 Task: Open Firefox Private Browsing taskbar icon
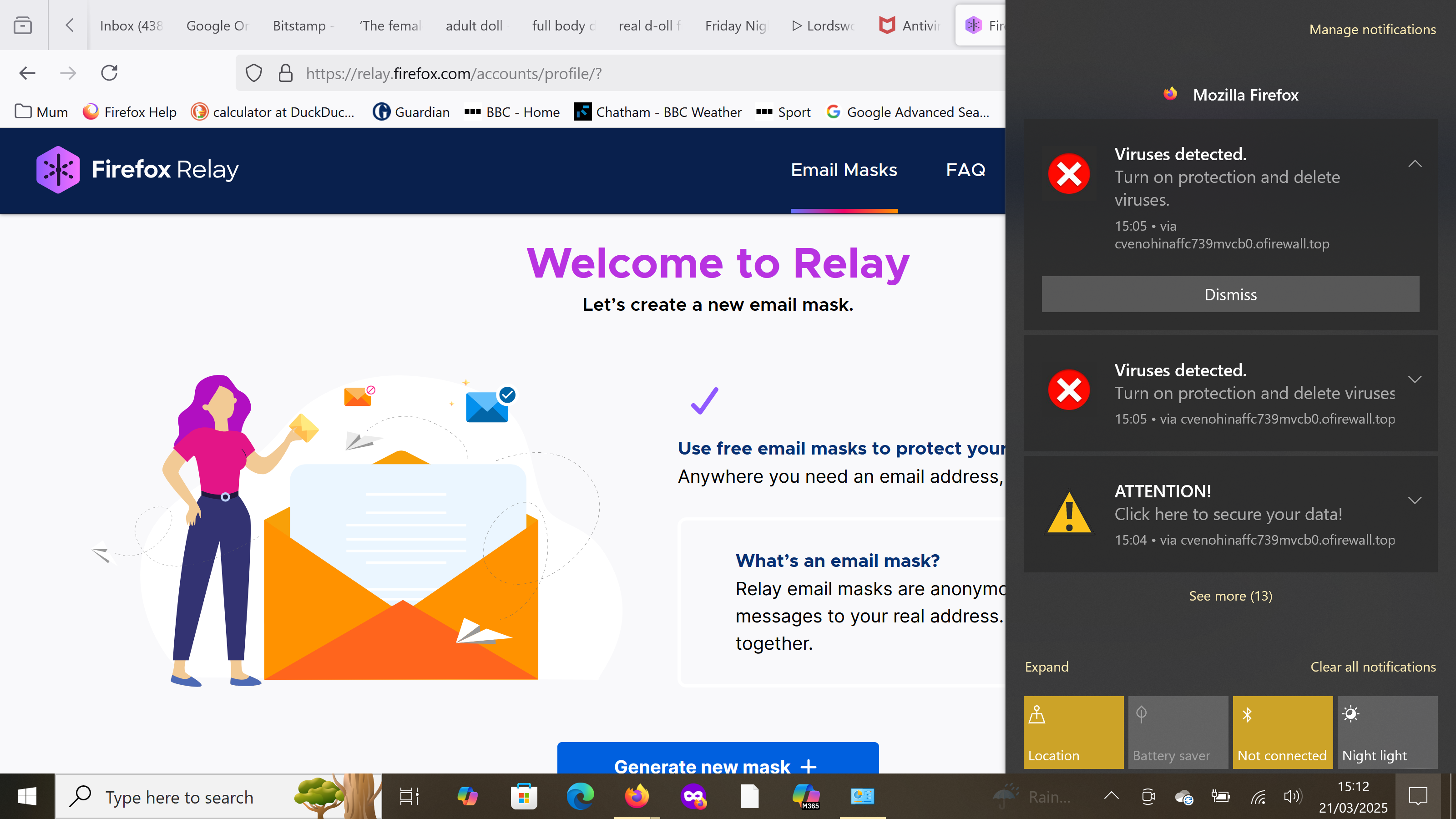pos(693,796)
